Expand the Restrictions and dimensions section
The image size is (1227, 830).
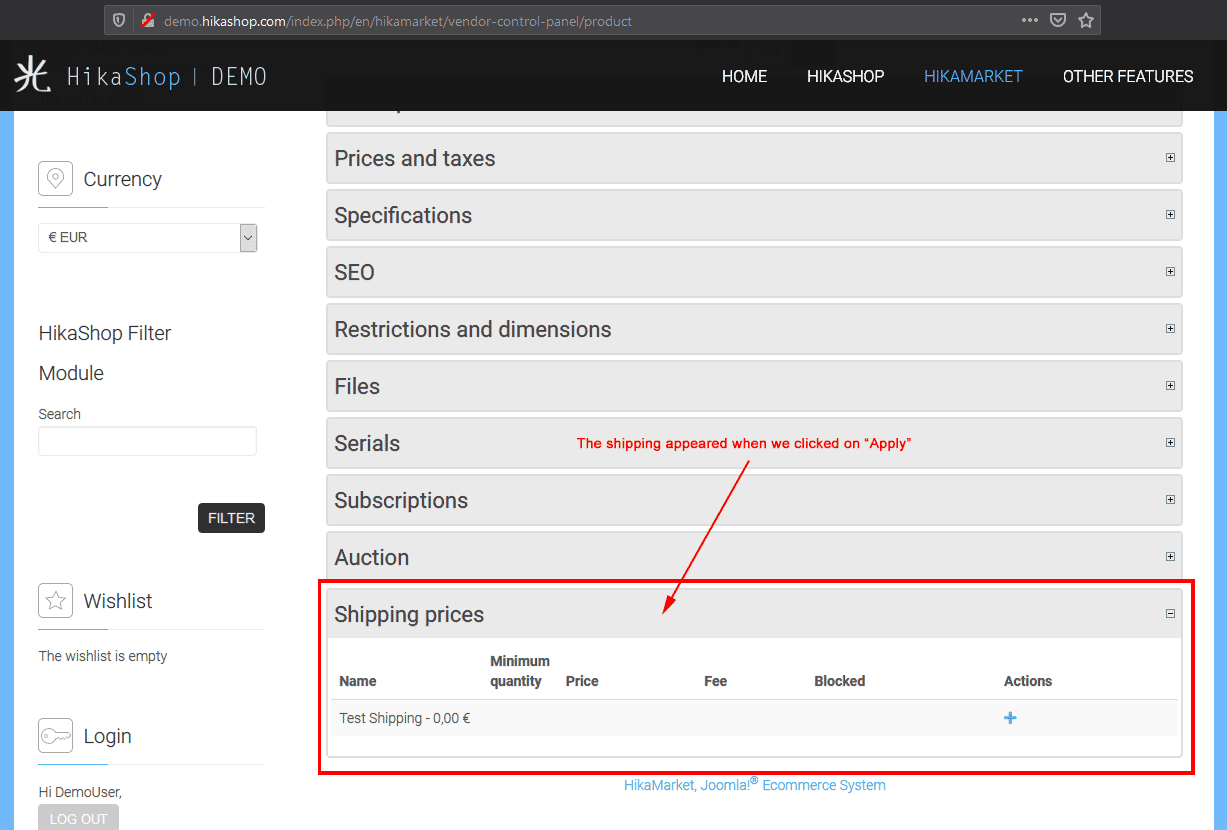click(x=1170, y=329)
